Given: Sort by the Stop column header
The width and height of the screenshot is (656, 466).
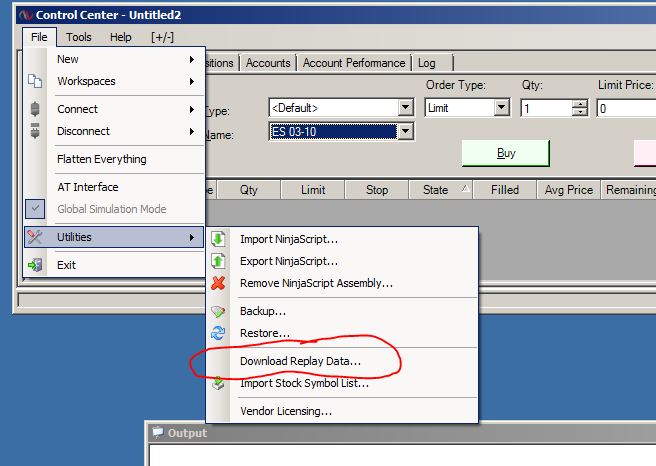Looking at the screenshot, I should 377,190.
